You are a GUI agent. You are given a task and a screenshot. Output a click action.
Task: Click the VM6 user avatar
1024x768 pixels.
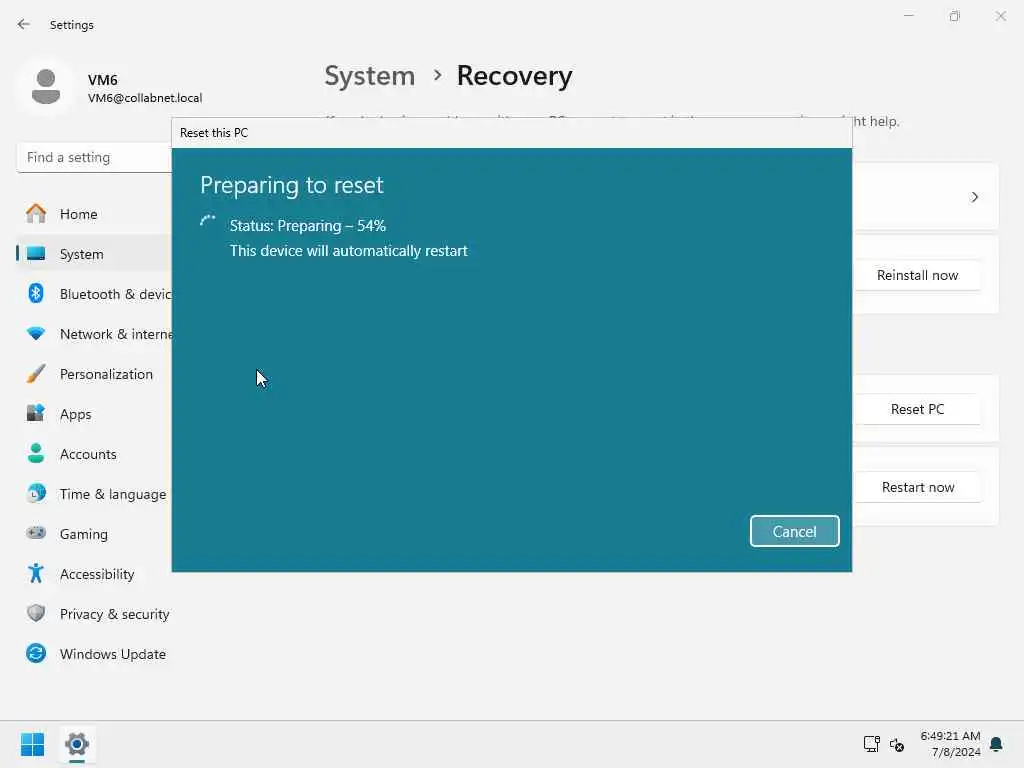(x=46, y=87)
